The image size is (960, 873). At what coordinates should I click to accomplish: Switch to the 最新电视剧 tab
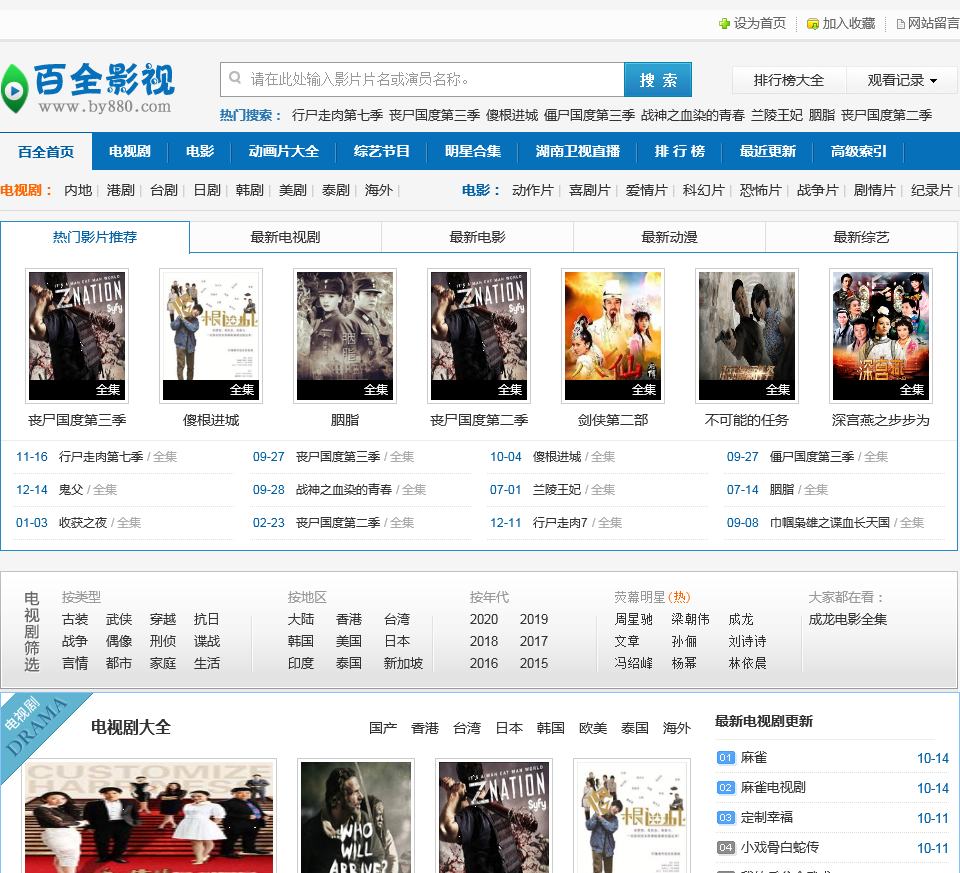[285, 237]
